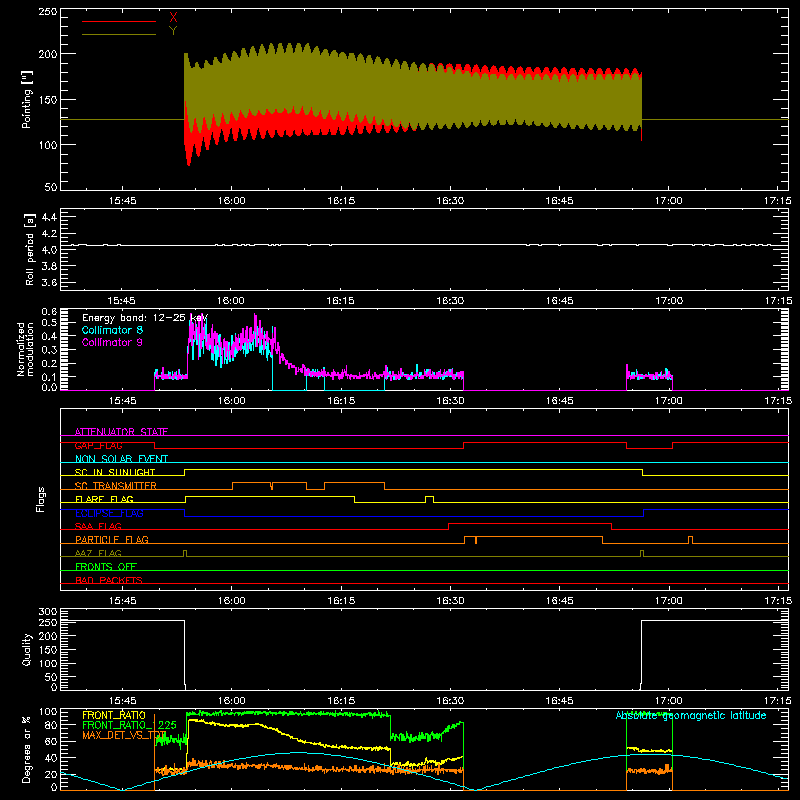This screenshot has width=800, height=800.
Task: Click the step-up on the SAA_FLAG trace
Action: 448,527
